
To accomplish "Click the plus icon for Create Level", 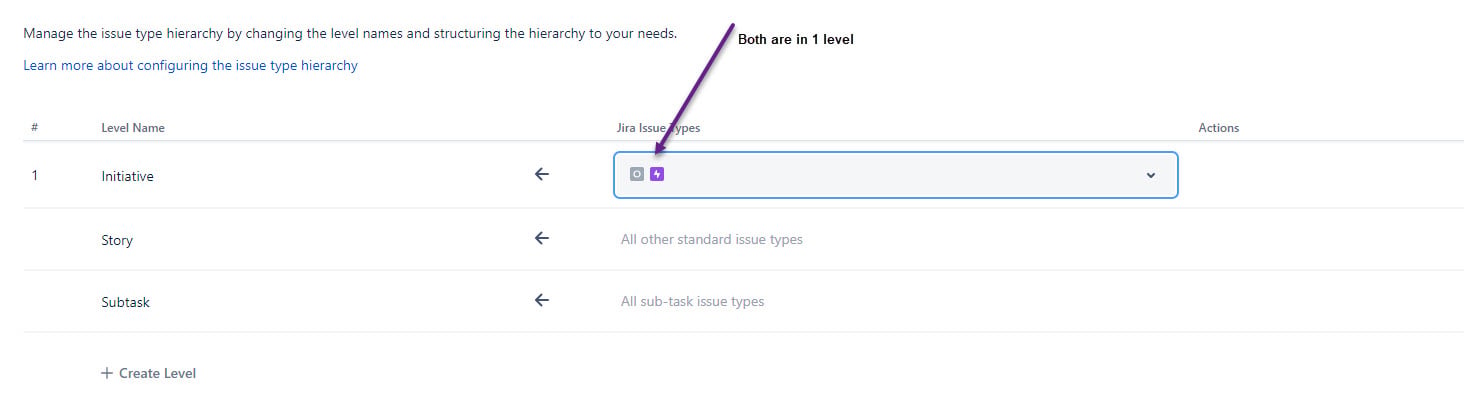I will pyautogui.click(x=107, y=373).
